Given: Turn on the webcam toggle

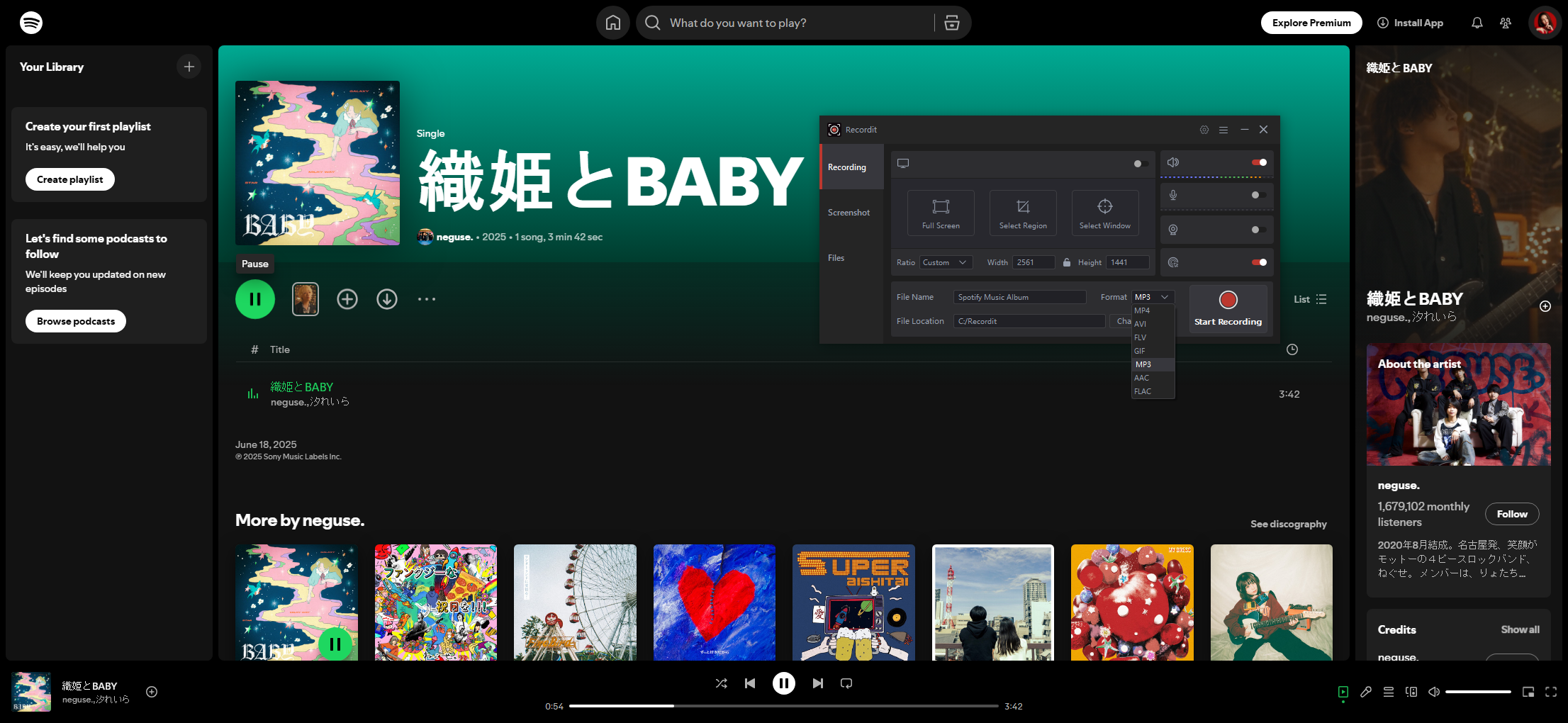Looking at the screenshot, I should click(1258, 230).
